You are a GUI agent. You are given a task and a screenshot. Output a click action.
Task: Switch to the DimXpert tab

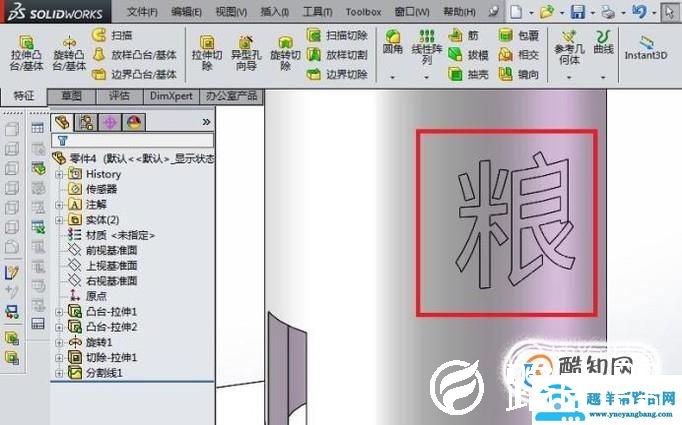point(171,96)
